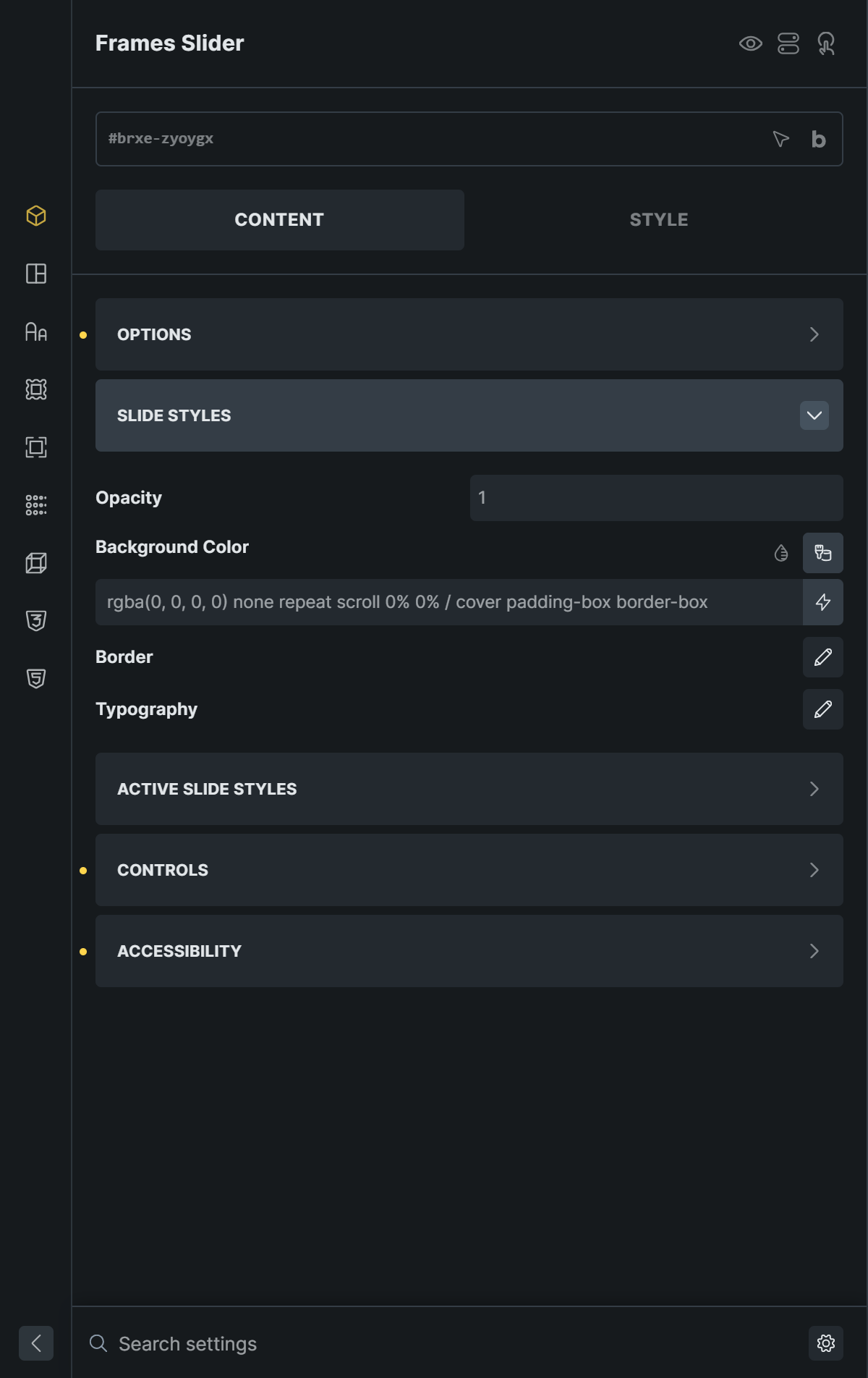Open the layout panels icon in the sidebar
The image size is (868, 1378).
36,274
